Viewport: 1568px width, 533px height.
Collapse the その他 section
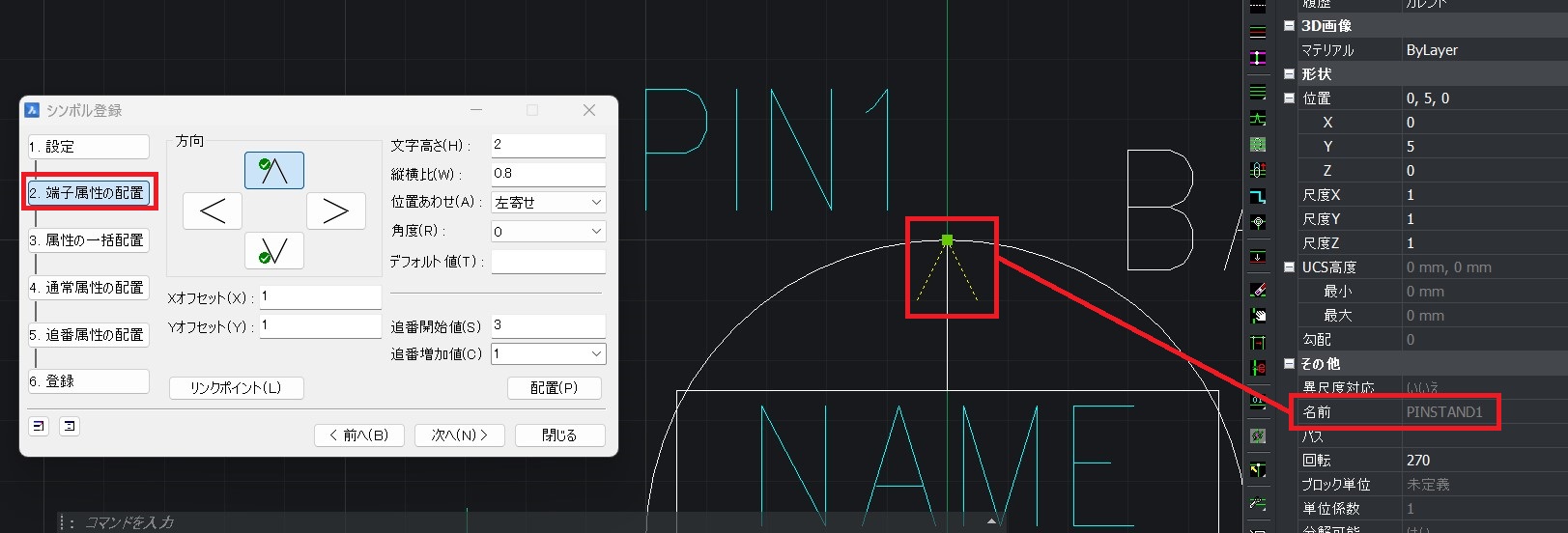1289,364
